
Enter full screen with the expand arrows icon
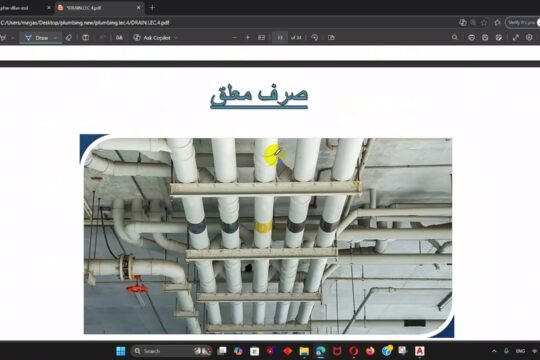click(x=516, y=38)
